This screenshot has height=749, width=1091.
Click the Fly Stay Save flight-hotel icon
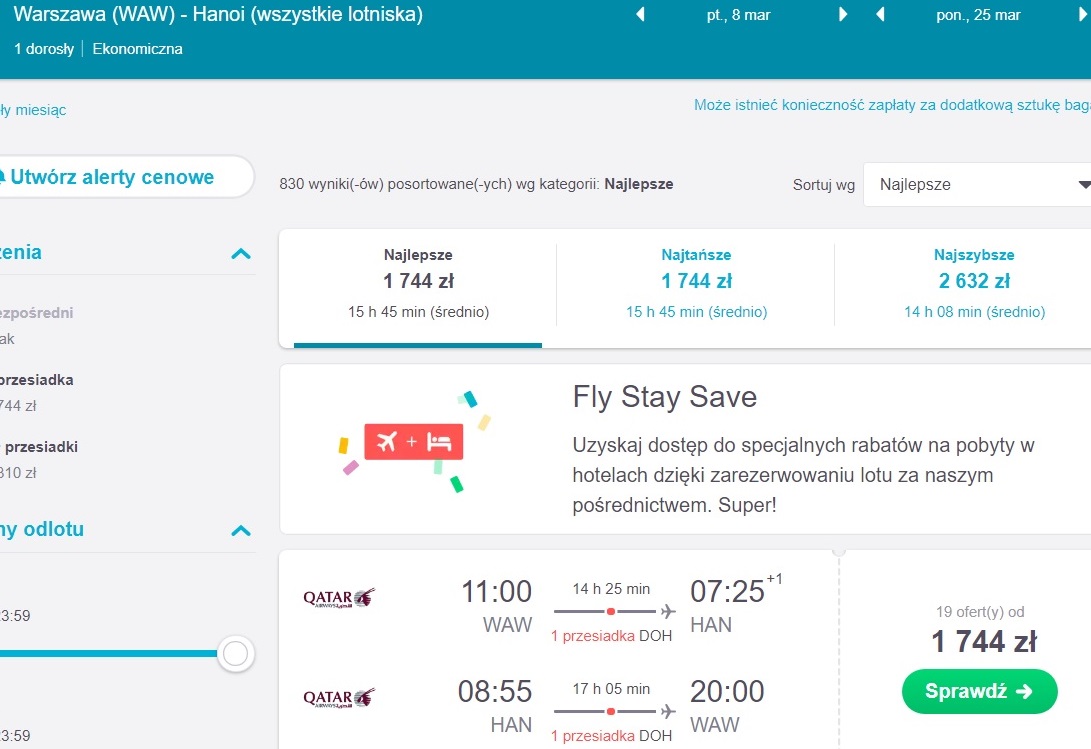(414, 441)
